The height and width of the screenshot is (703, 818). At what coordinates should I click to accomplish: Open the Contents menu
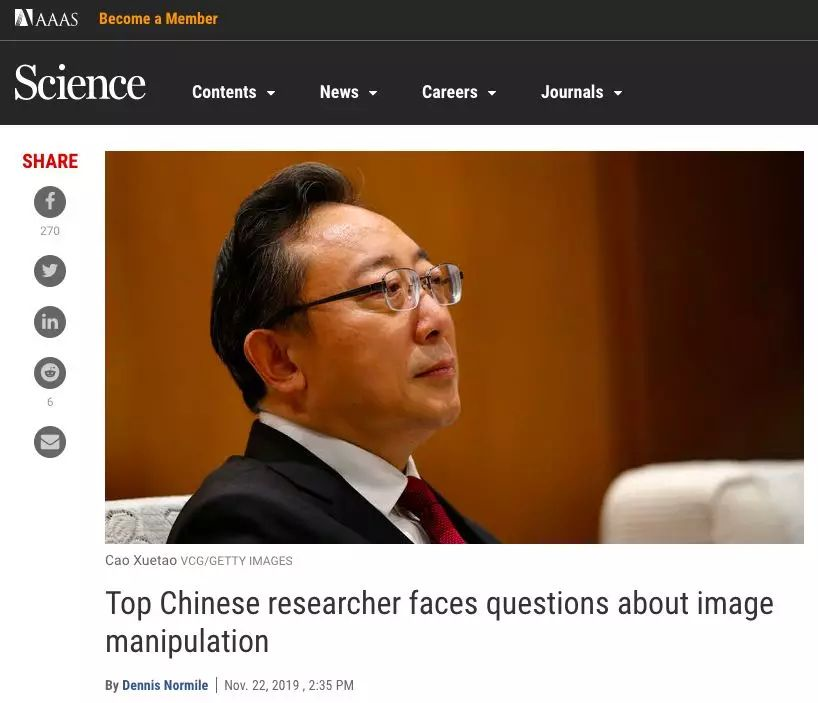pos(224,92)
